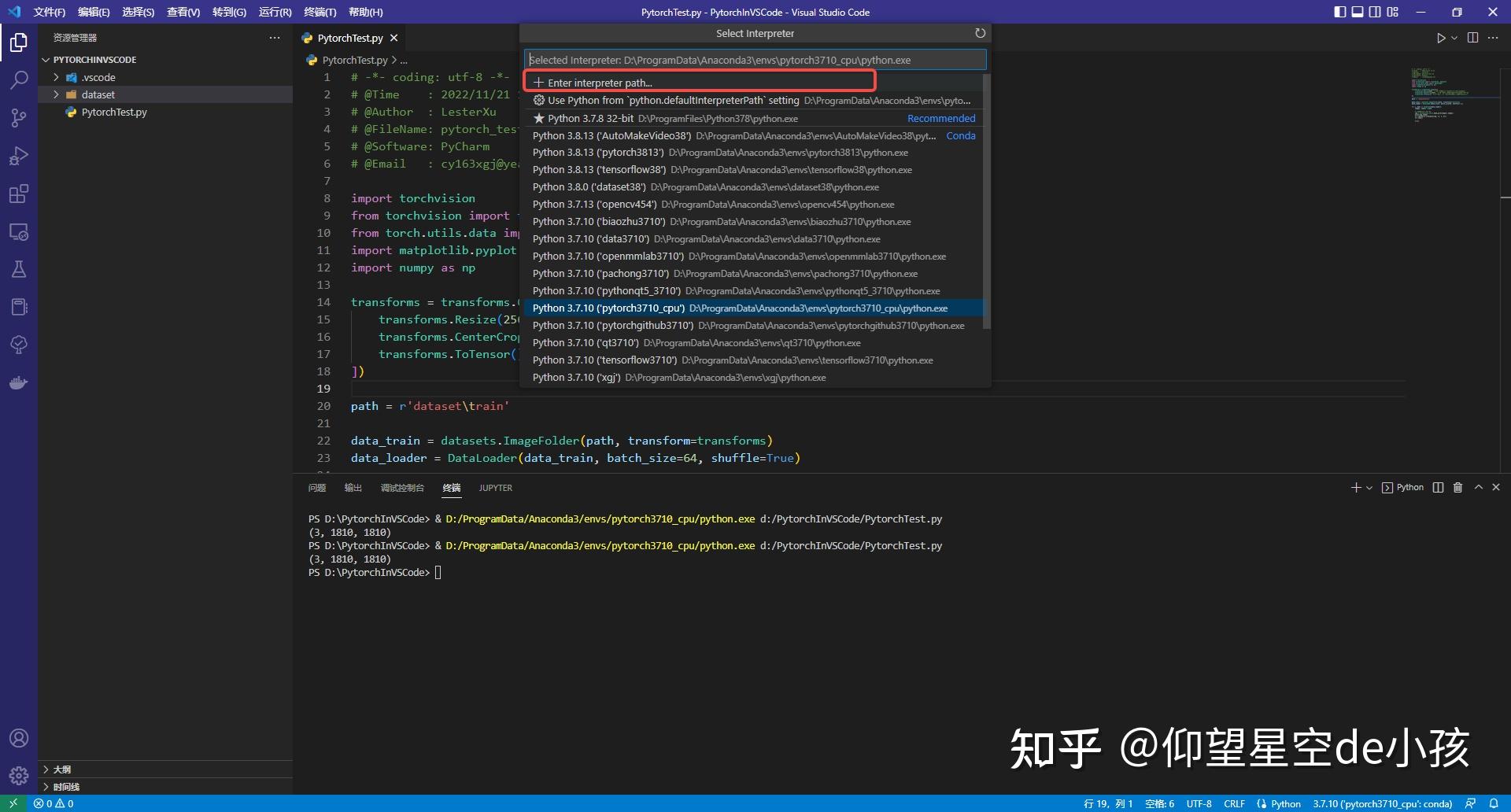Open the 终端 menu

(320, 12)
